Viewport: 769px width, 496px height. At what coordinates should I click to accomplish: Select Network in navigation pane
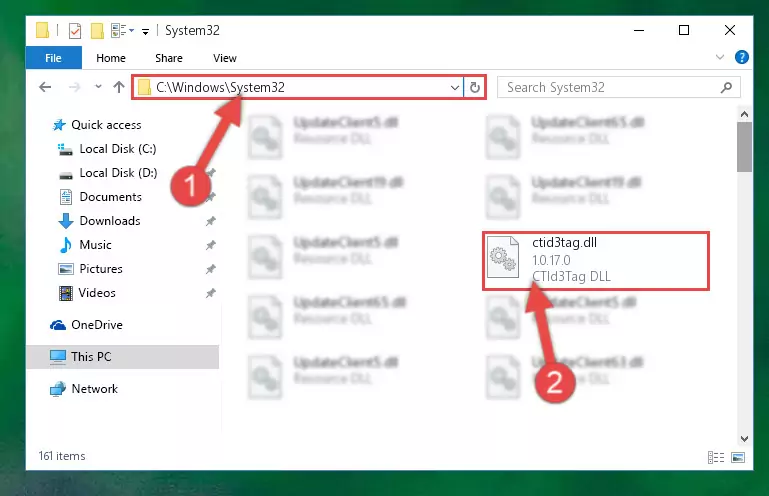[x=84, y=389]
